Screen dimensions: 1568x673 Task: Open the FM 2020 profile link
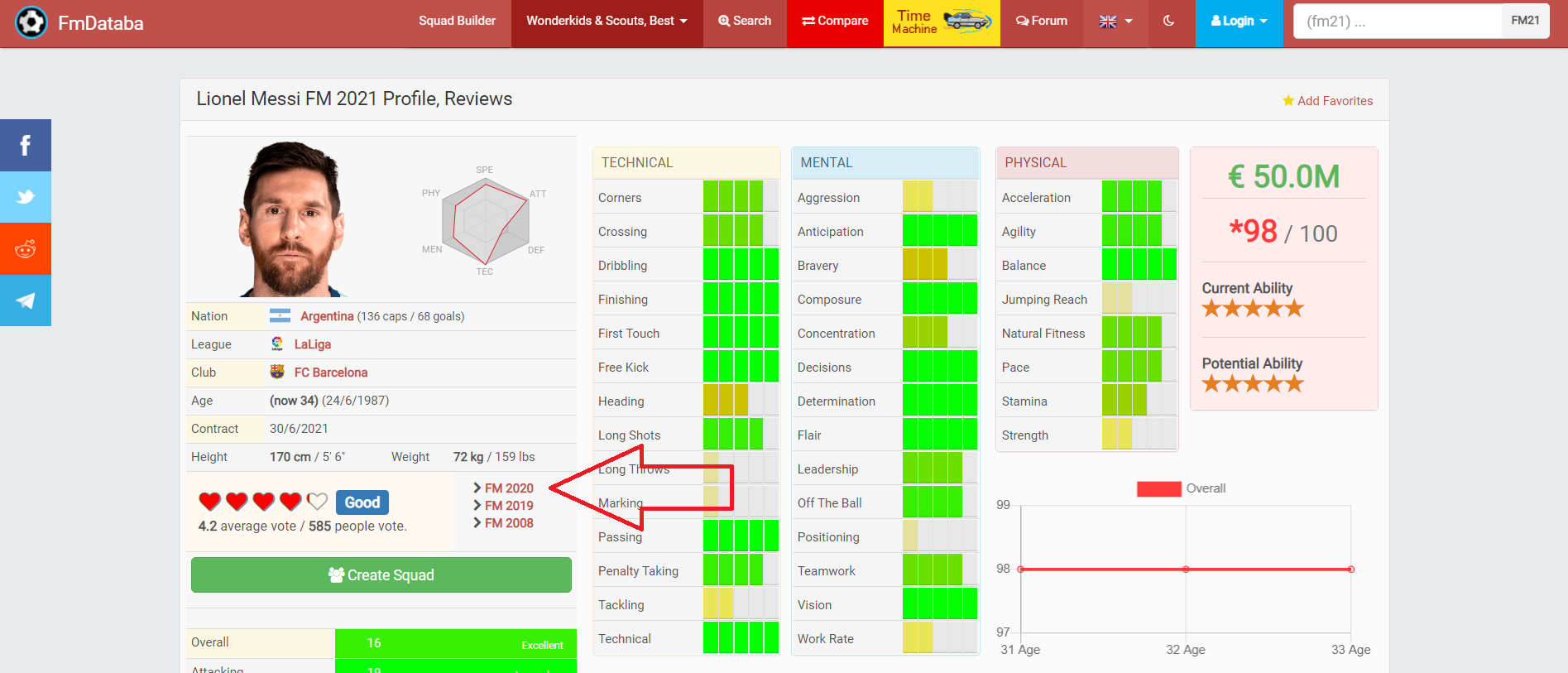coord(508,488)
